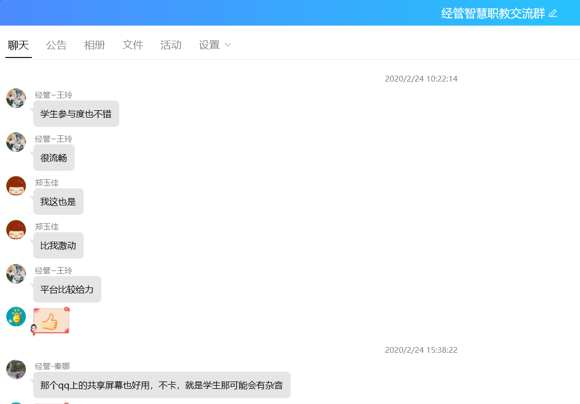580x404 pixels.
Task: Click avatar beside 学生参与度也不错 message
Action: (16, 98)
